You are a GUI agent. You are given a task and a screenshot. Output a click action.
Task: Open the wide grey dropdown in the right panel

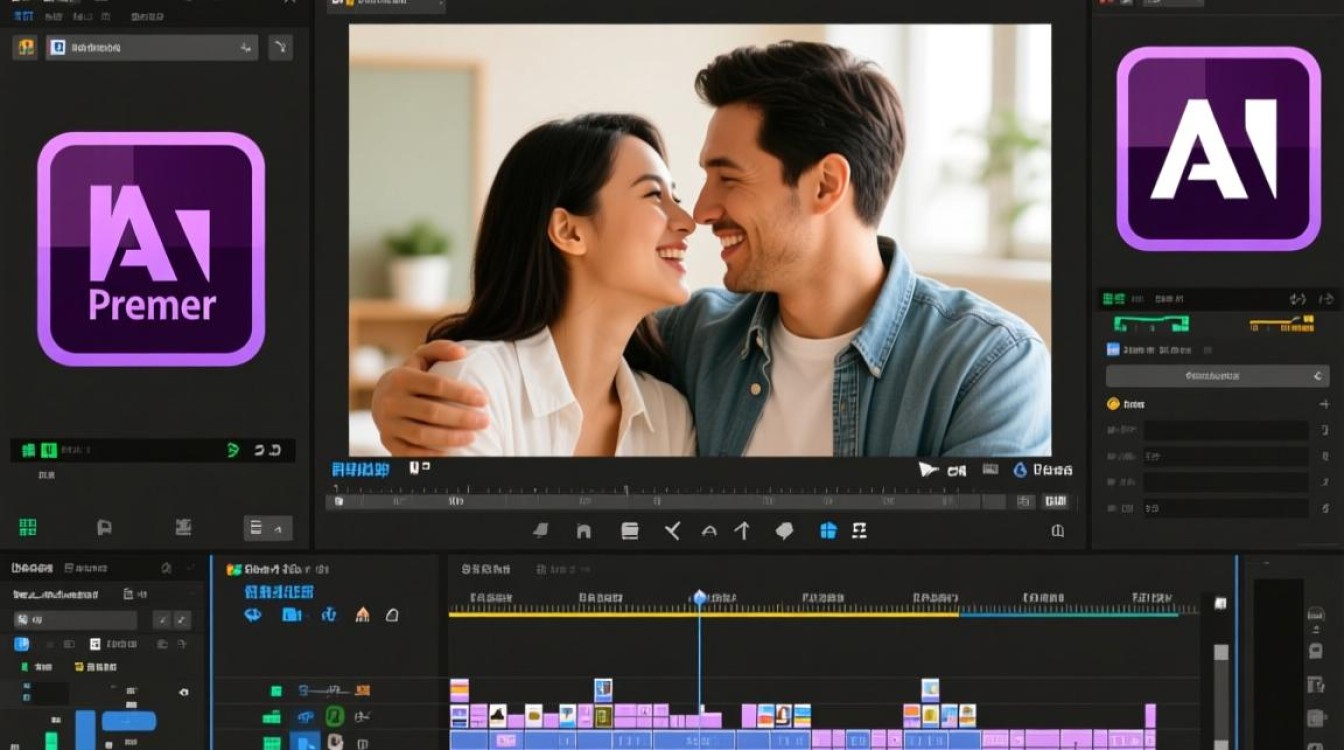pos(1217,376)
